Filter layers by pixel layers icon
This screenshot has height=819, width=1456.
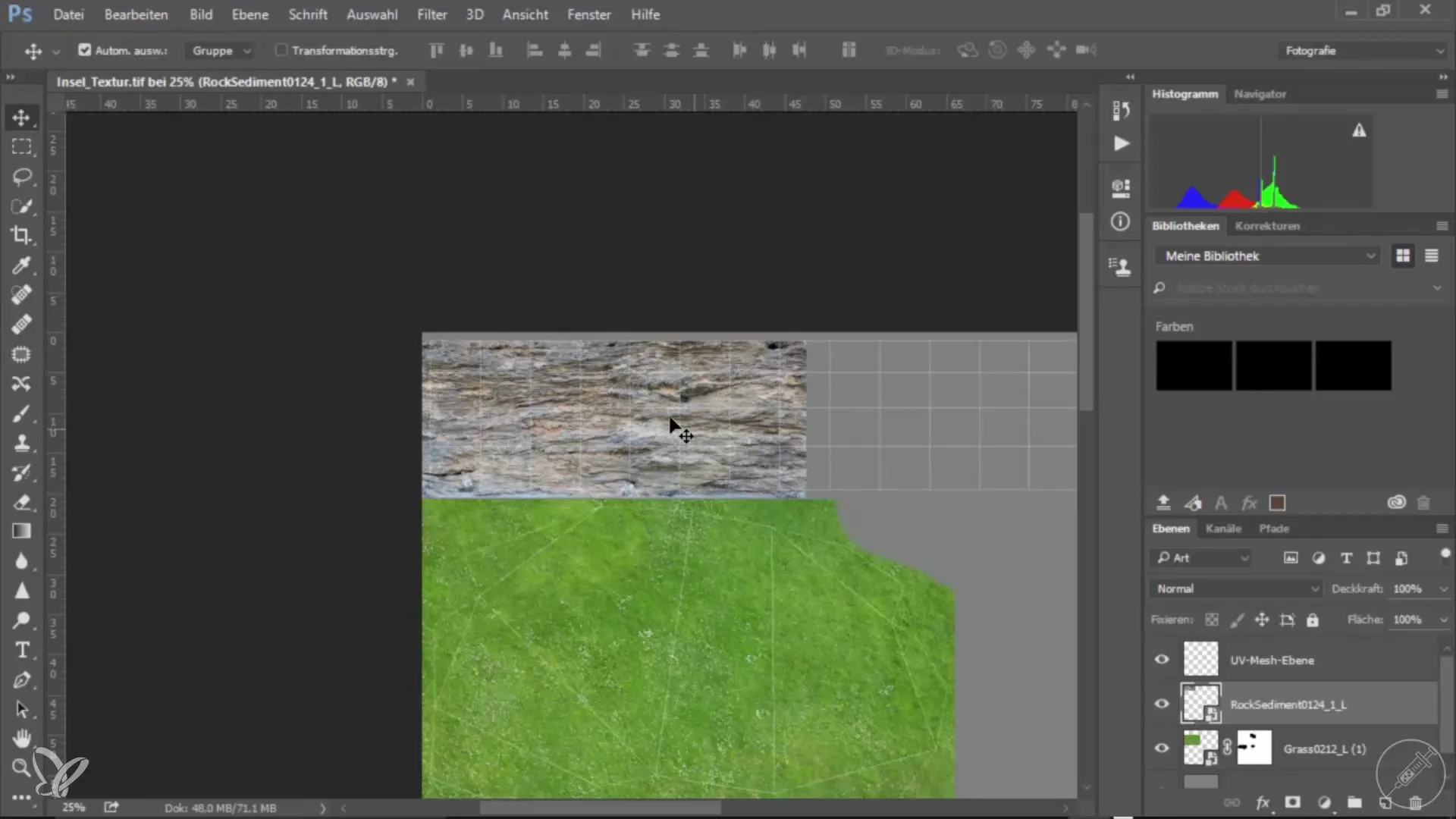click(1291, 558)
